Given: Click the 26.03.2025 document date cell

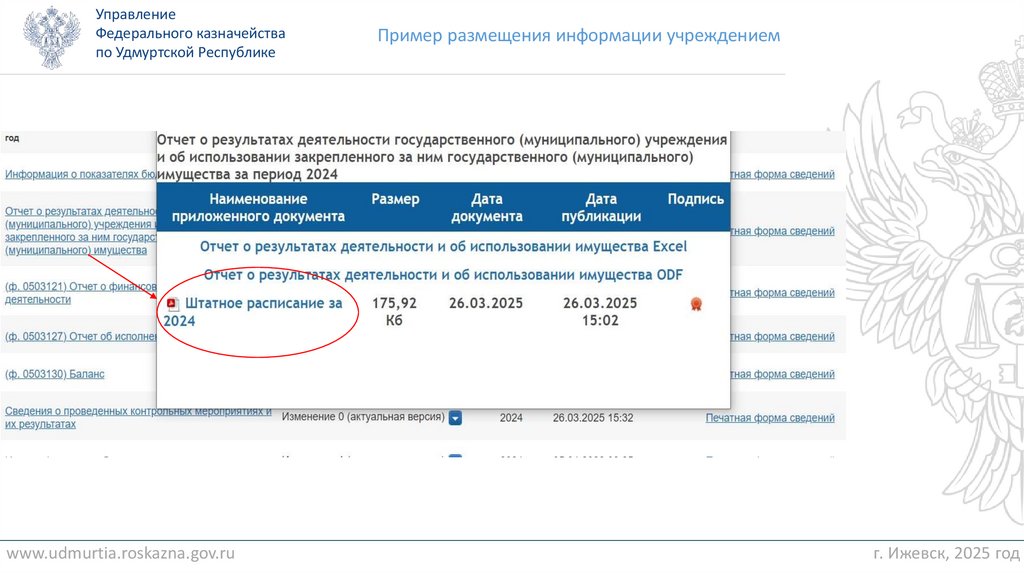Looking at the screenshot, I should 486,303.
